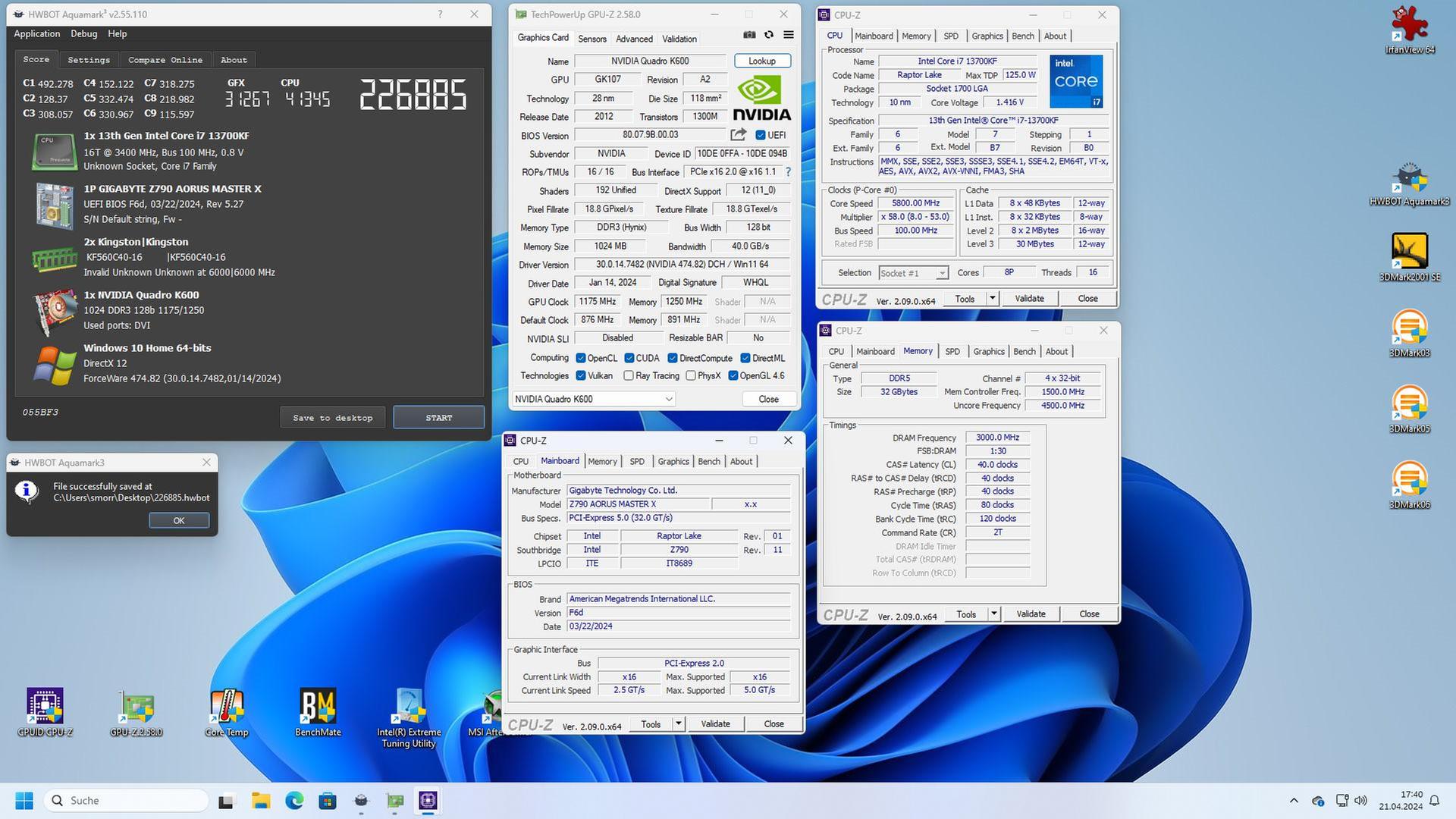Open 3DMark03 desktop icon
Image resolution: width=1456 pixels, height=819 pixels.
[1410, 334]
